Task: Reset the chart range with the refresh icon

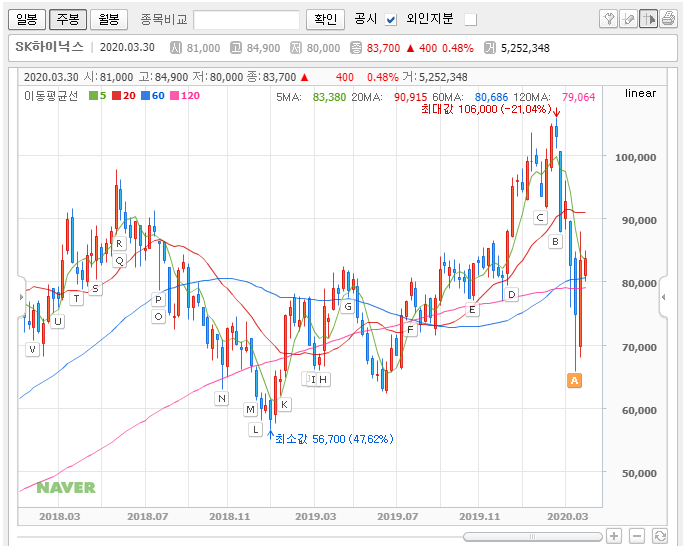Action: pos(660,536)
